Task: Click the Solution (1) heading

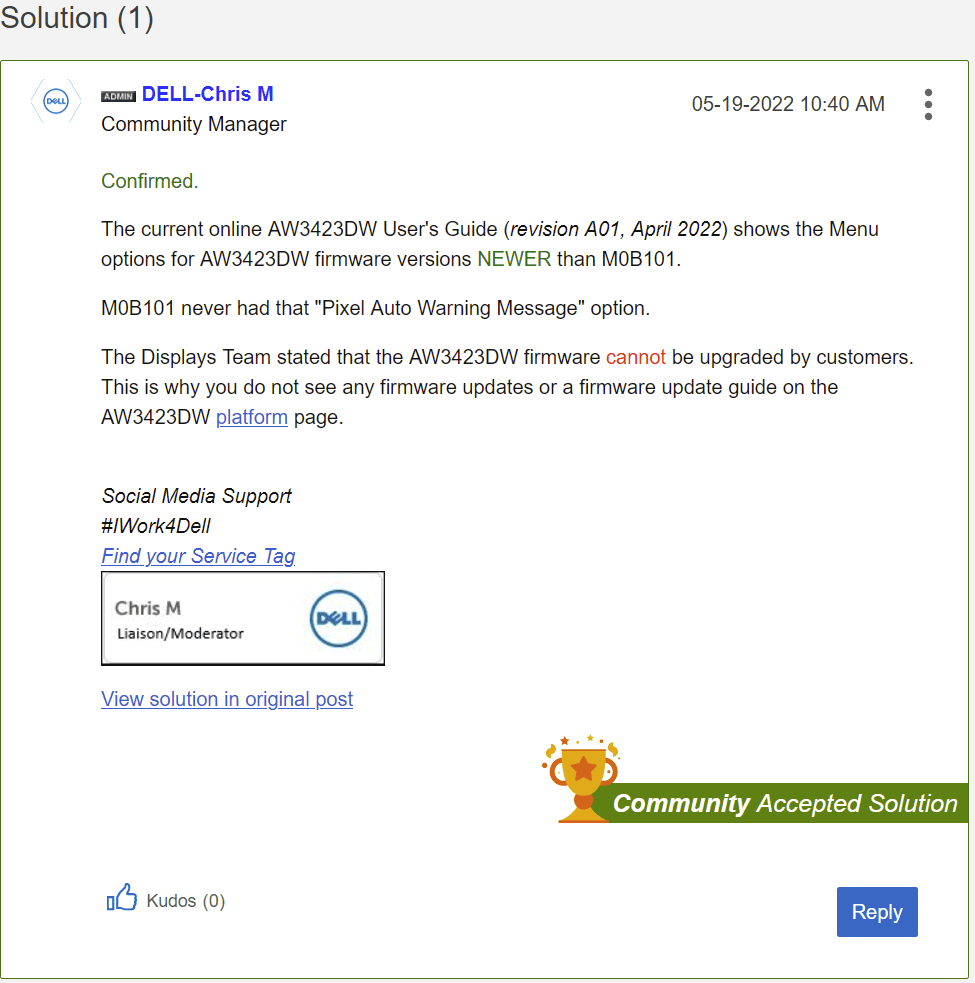Action: tap(77, 18)
